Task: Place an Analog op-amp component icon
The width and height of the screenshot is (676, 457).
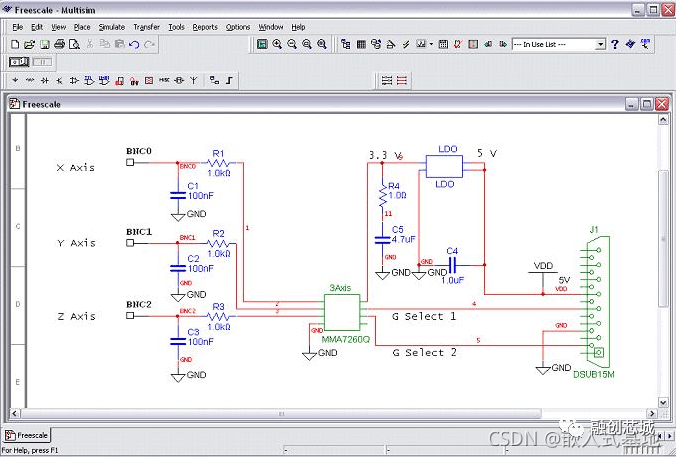Action: click(74, 80)
